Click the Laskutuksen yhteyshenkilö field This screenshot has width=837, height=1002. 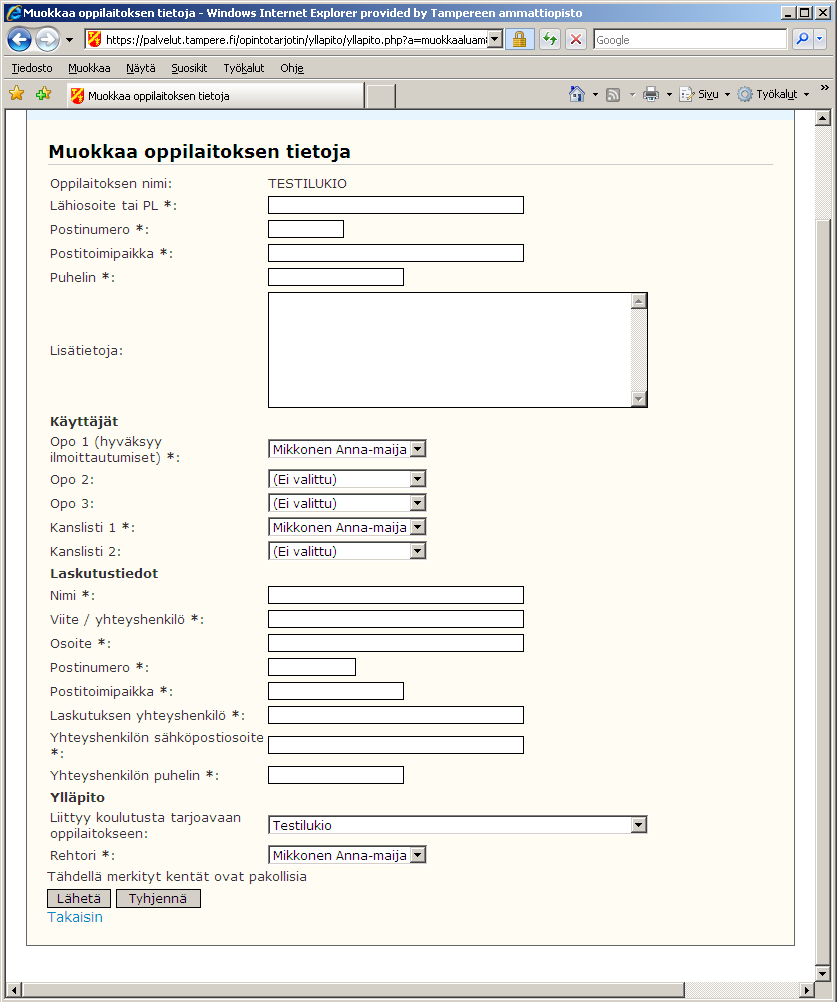coord(395,715)
